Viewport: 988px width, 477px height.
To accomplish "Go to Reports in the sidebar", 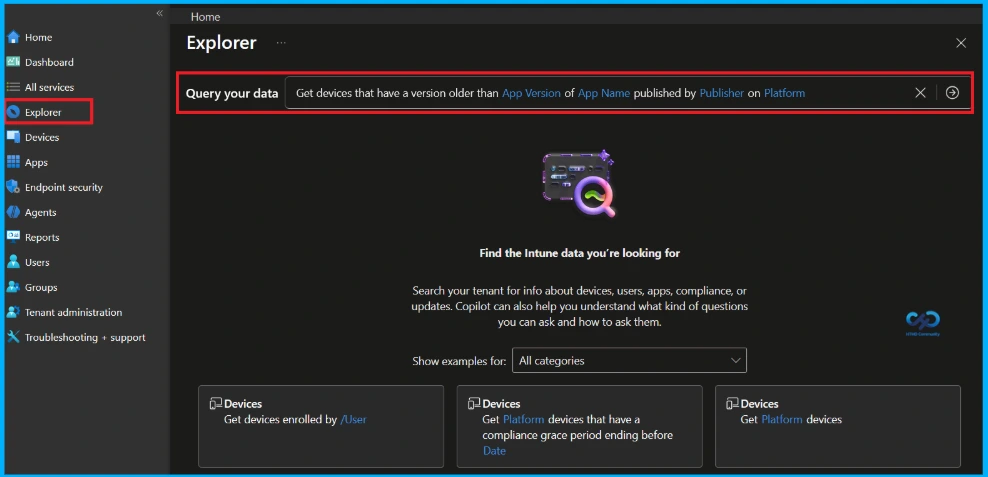I will (42, 238).
